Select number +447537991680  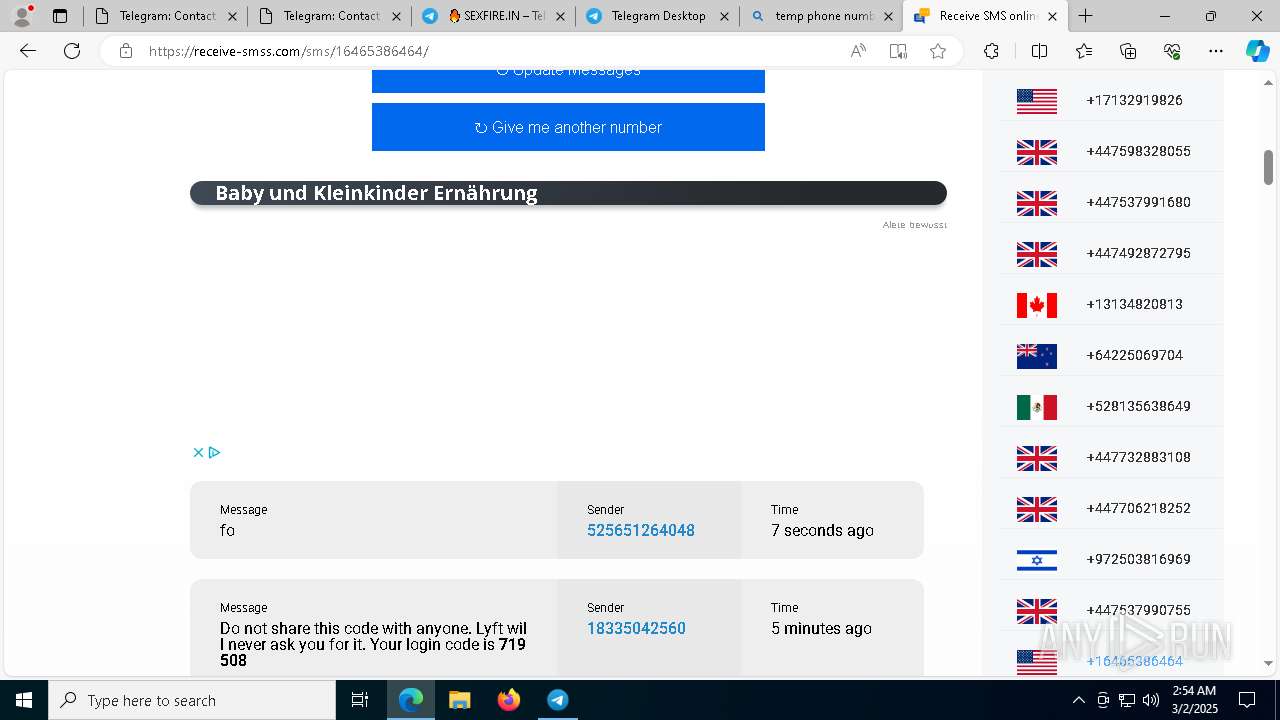(1138, 202)
